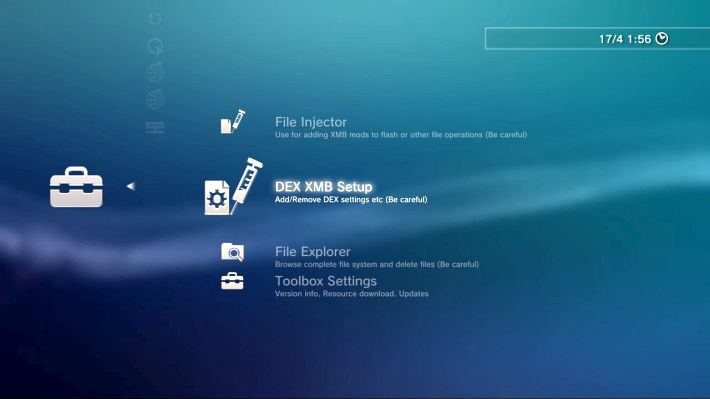This screenshot has height=399, width=710.
Task: Select the File Injector title
Action: pyautogui.click(x=311, y=122)
